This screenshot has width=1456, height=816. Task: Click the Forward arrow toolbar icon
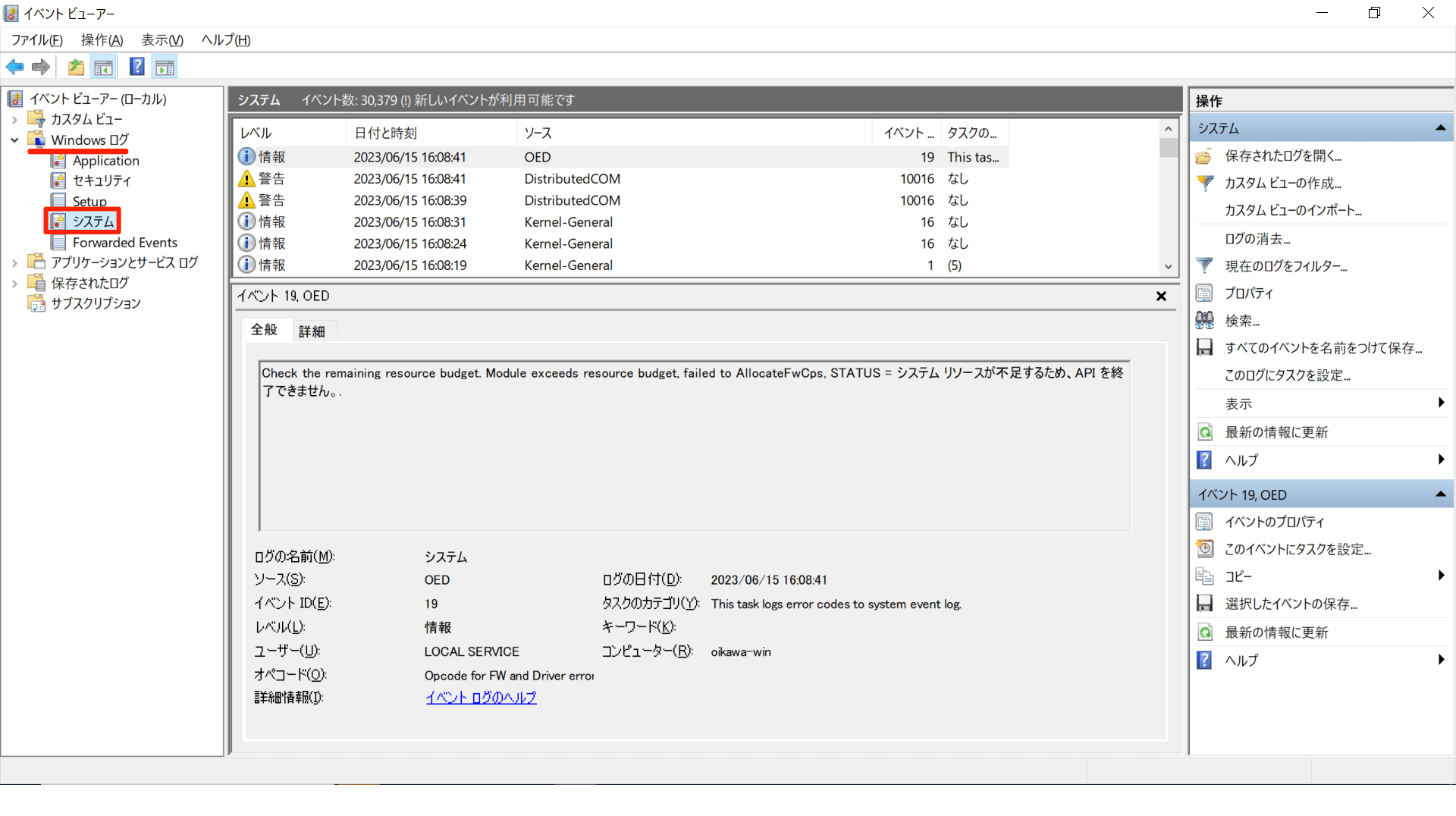[x=41, y=67]
